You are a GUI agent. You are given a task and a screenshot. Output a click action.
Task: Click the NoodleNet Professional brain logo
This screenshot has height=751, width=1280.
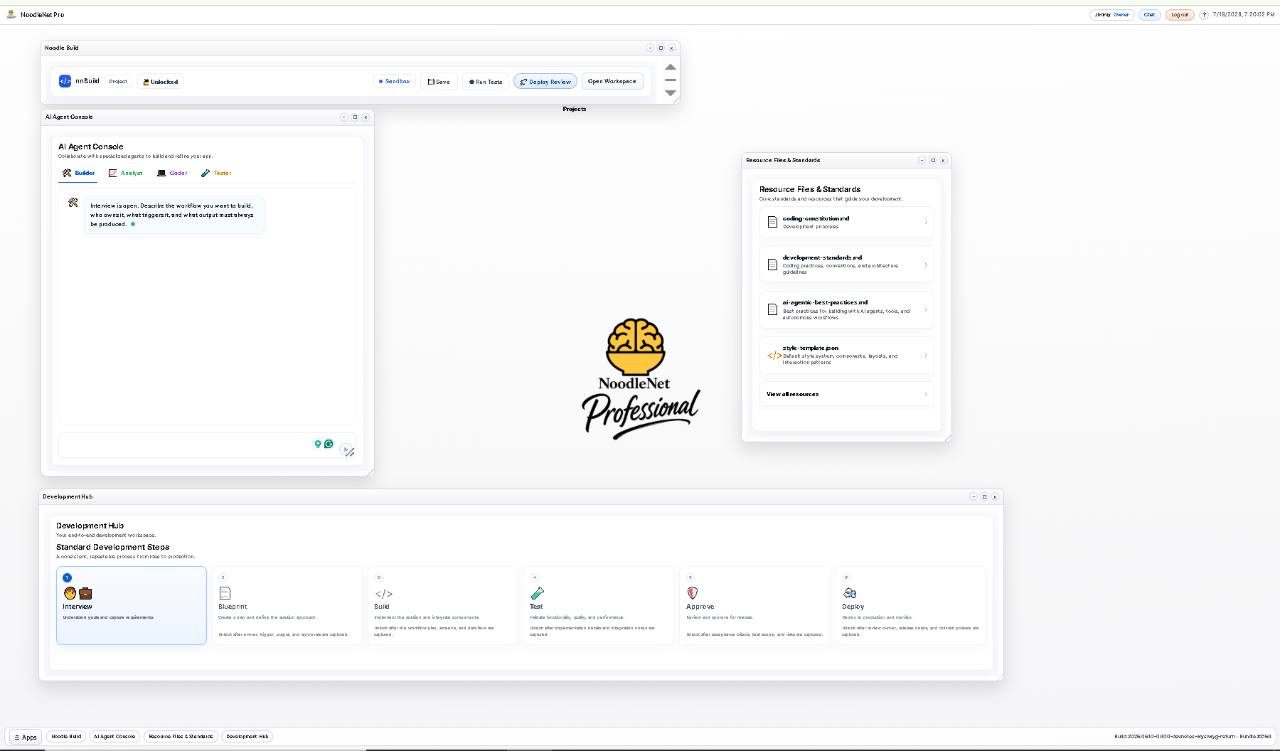(x=640, y=378)
